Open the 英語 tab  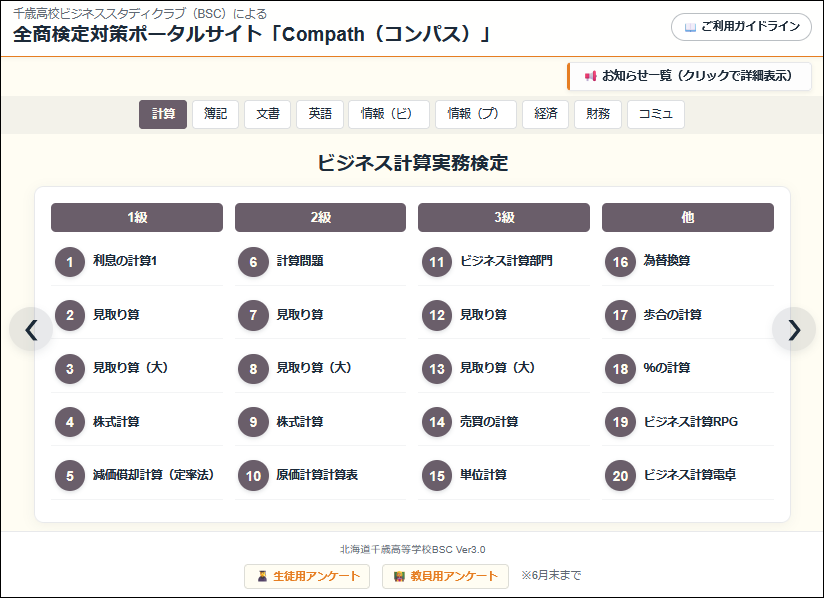(320, 114)
